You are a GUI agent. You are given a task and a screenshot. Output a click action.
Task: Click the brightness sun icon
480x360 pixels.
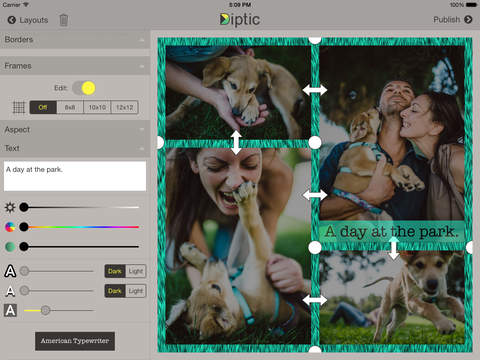click(10, 207)
